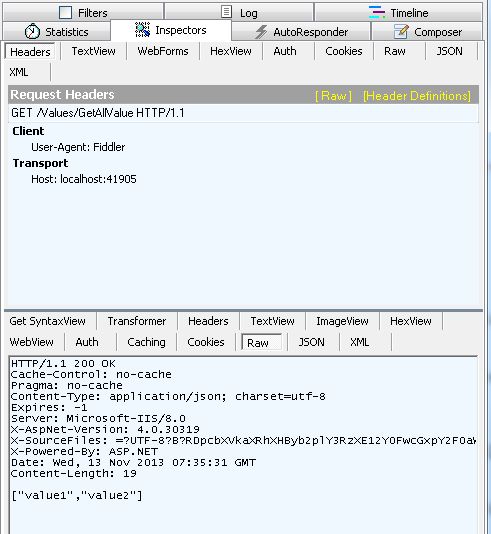Screen dimensions: 491x534
Task: Open the Caching response tab
Action: tap(146, 342)
